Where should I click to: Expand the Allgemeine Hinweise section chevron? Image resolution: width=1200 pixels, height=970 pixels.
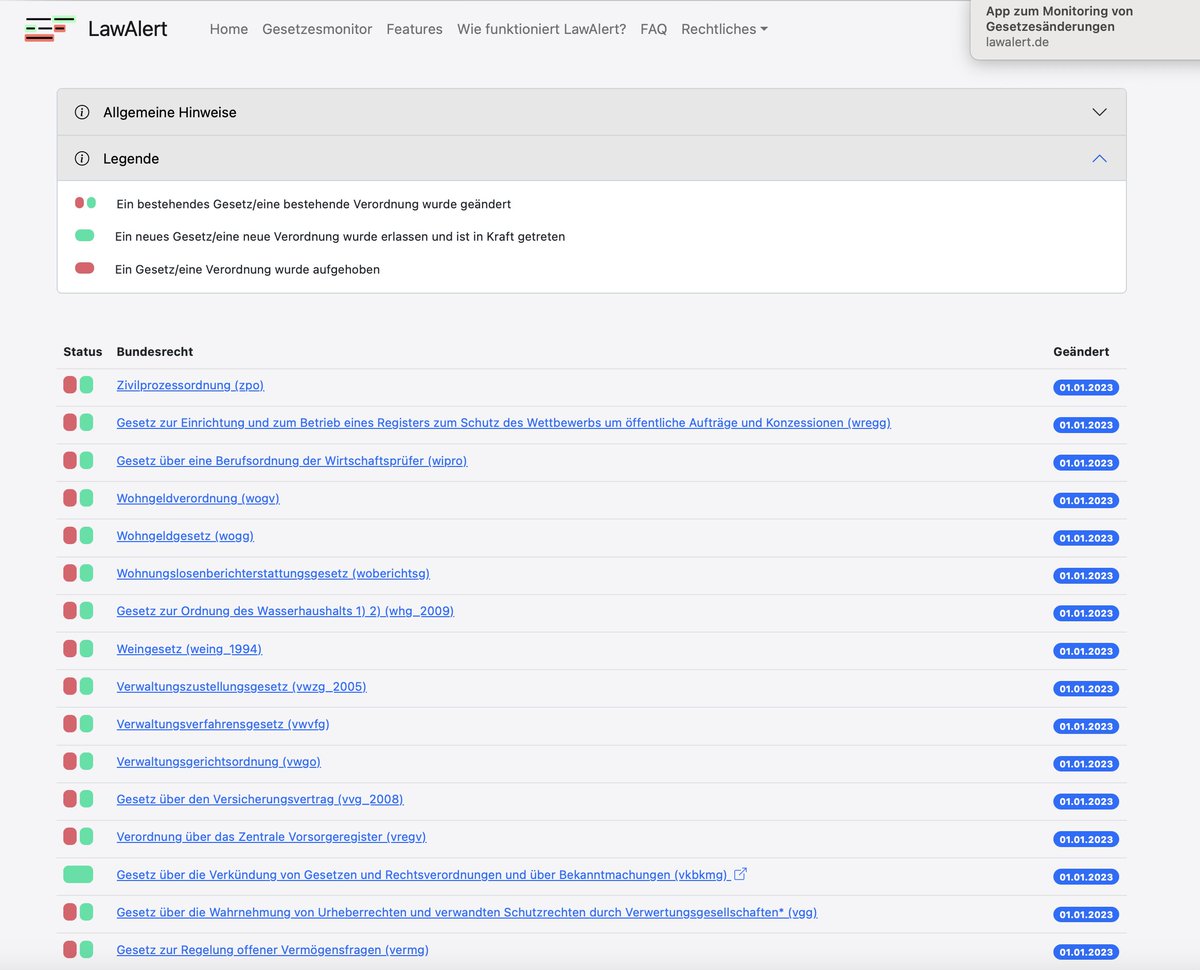[x=1100, y=112]
